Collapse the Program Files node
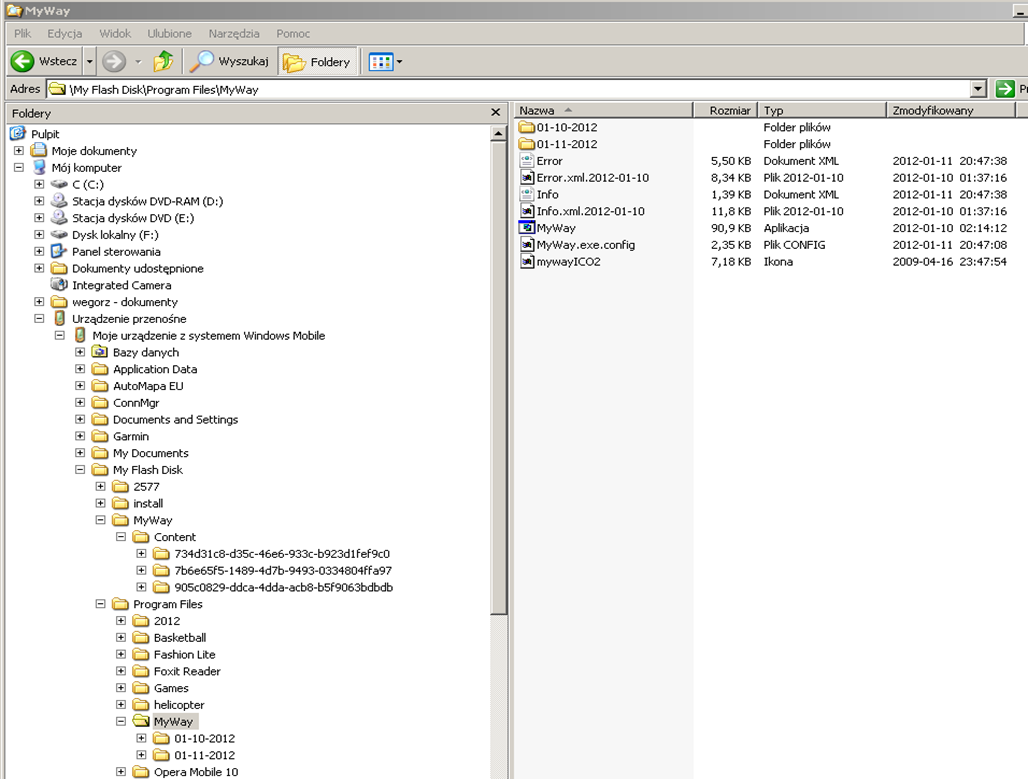 tap(100, 604)
